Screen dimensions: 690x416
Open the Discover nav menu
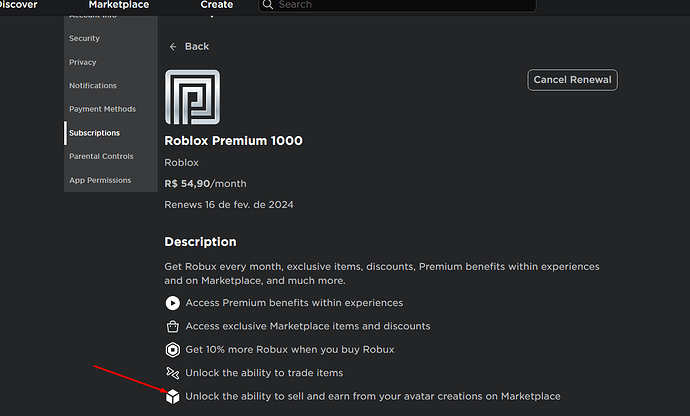tap(19, 5)
